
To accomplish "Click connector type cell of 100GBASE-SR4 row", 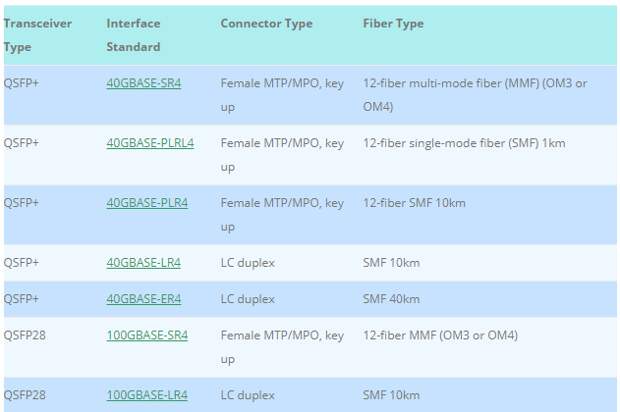I will (x=282, y=347).
